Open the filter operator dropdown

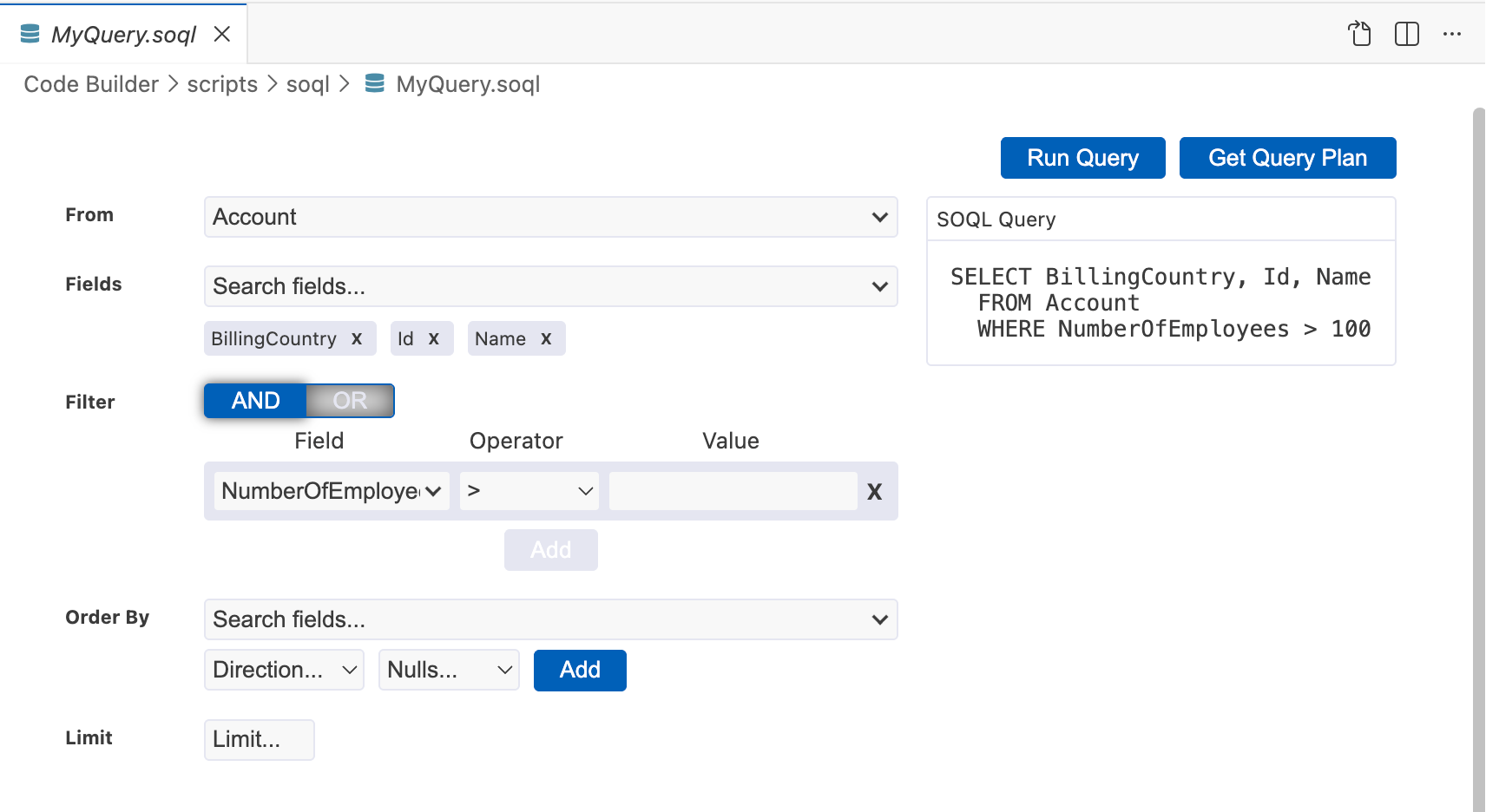pyautogui.click(x=529, y=491)
